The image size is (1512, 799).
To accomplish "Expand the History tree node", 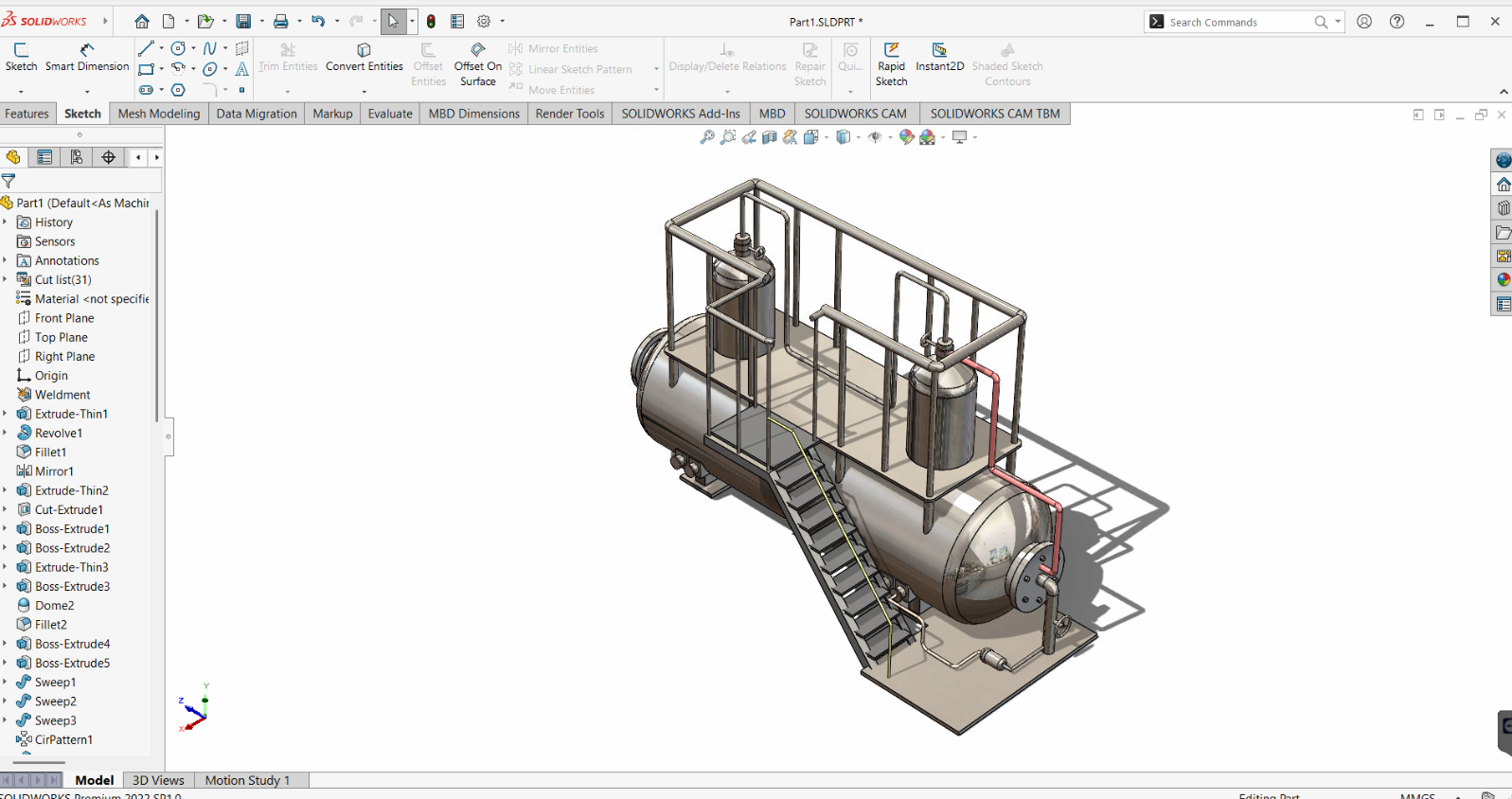I will [5, 222].
